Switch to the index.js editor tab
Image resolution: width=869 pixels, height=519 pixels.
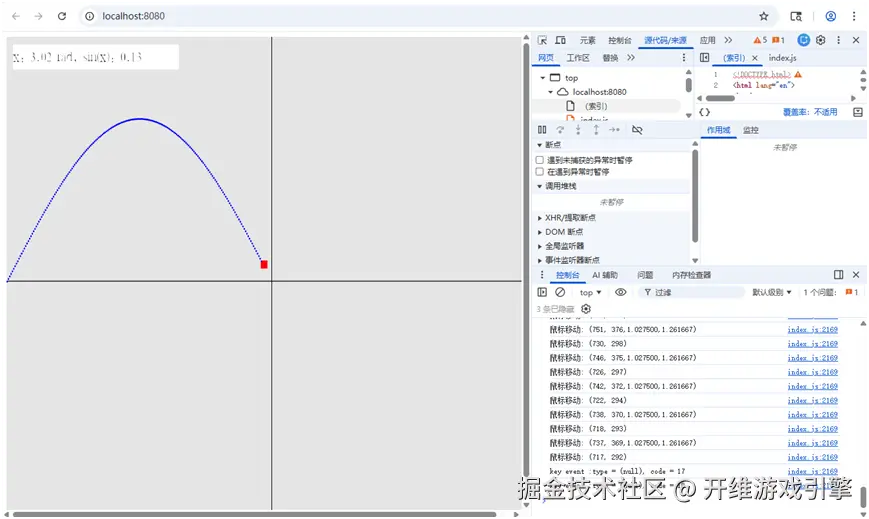(x=783, y=58)
